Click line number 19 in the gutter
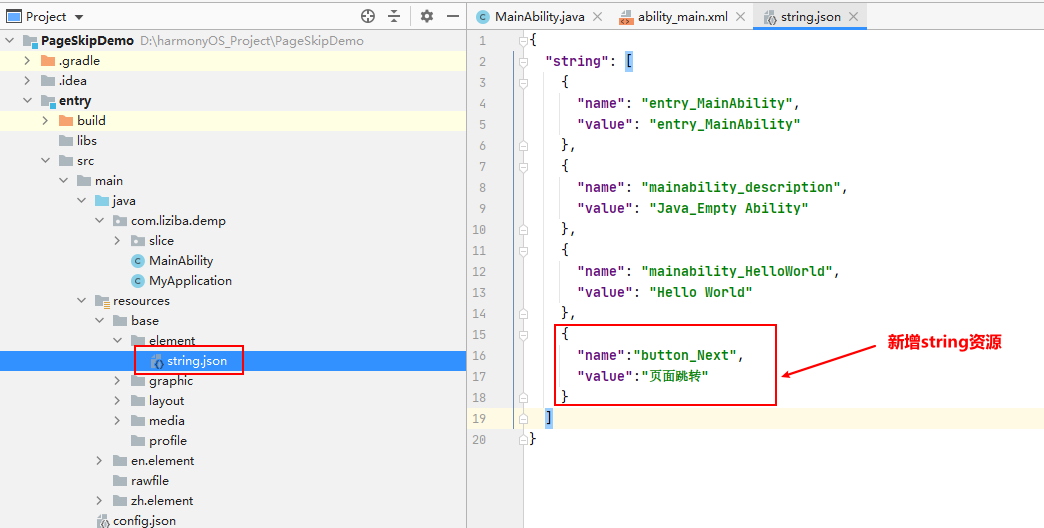Screen dimensions: 1044x528 tap(479, 419)
